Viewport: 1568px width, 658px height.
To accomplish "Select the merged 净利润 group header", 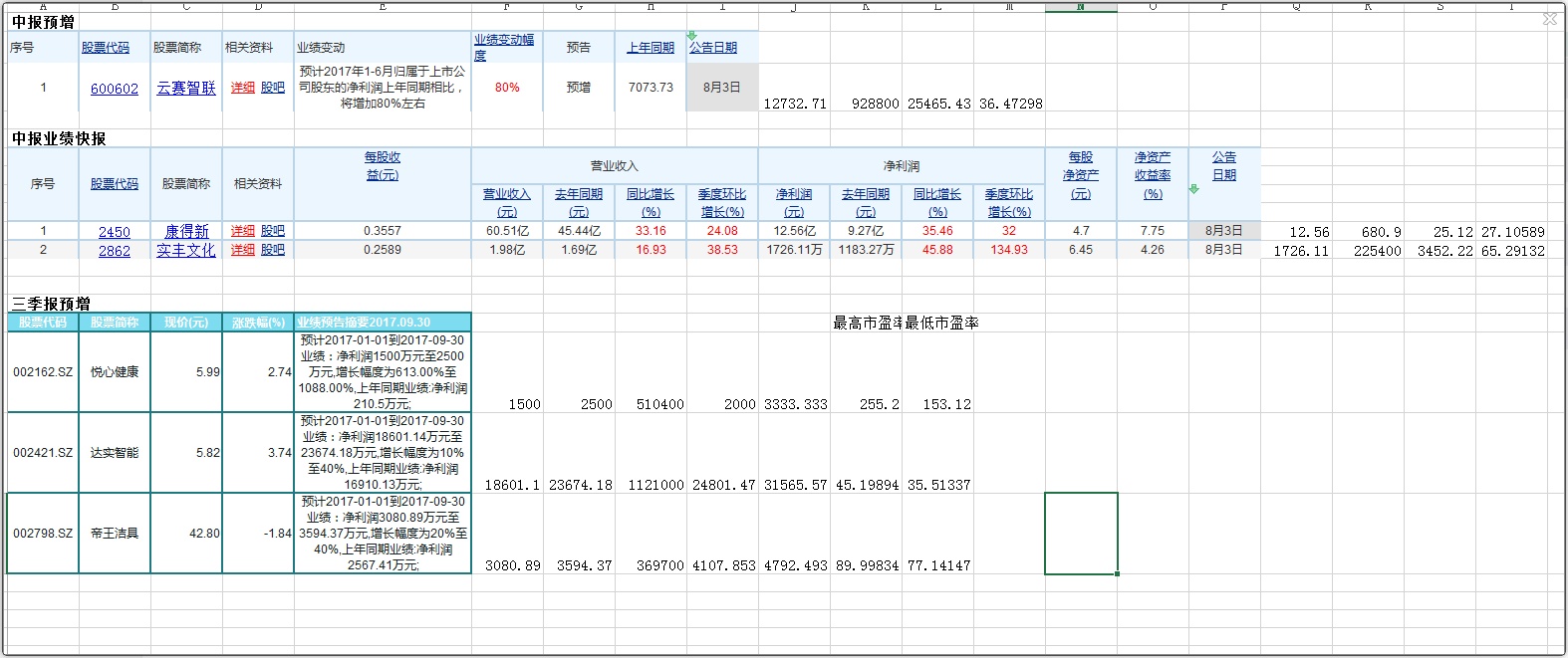I will click(902, 166).
